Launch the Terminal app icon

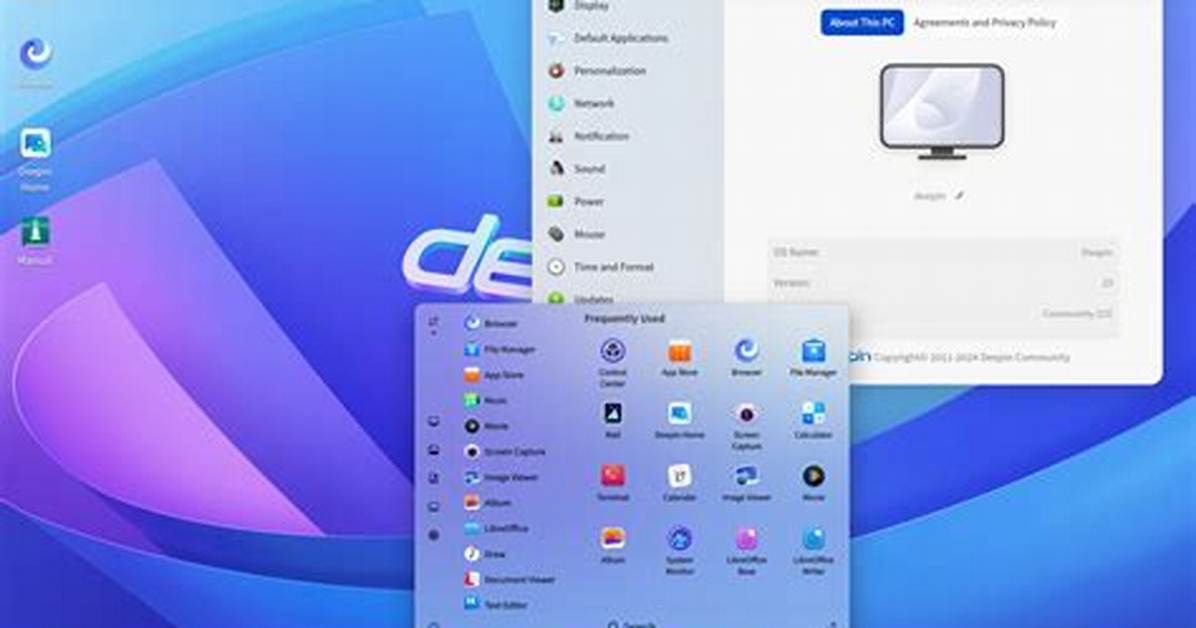[612, 477]
